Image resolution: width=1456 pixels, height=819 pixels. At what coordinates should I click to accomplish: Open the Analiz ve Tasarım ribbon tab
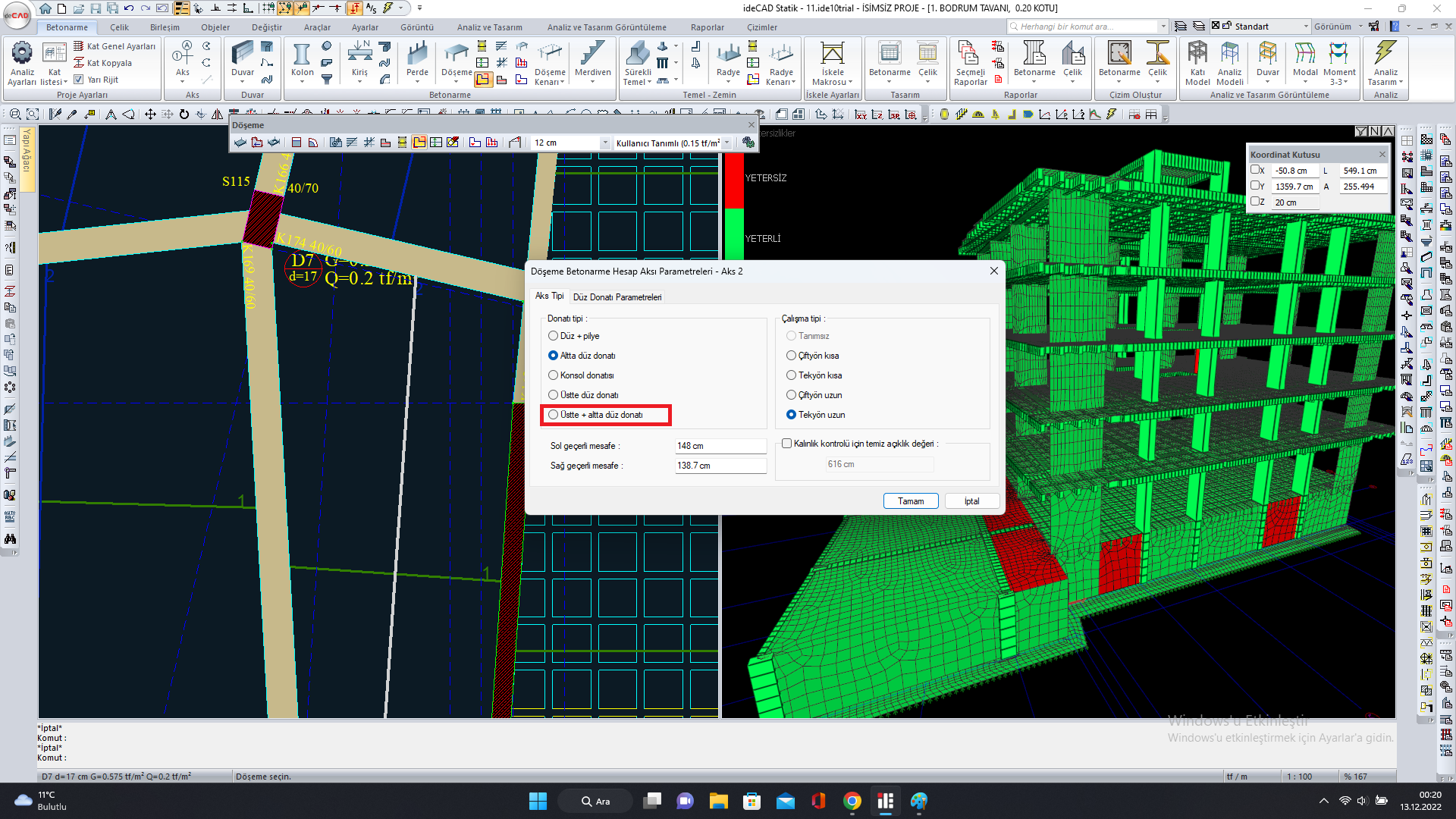(x=489, y=27)
